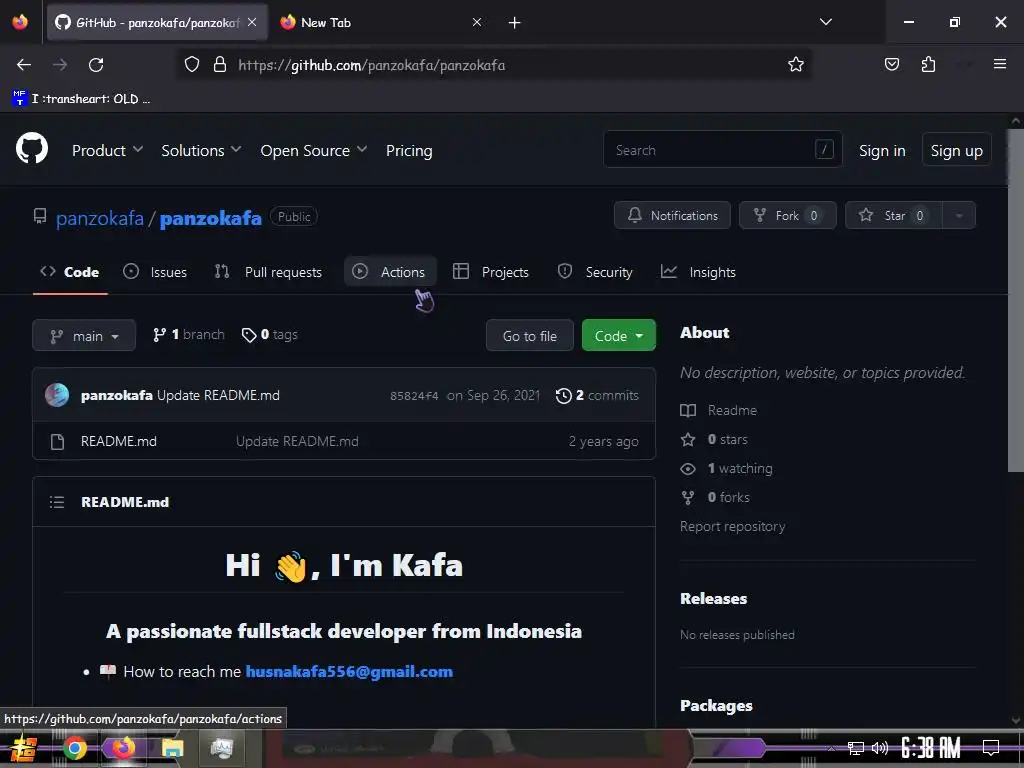This screenshot has height=768, width=1024.
Task: Click the page vertical scrollbar thumb
Action: click(x=1016, y=300)
